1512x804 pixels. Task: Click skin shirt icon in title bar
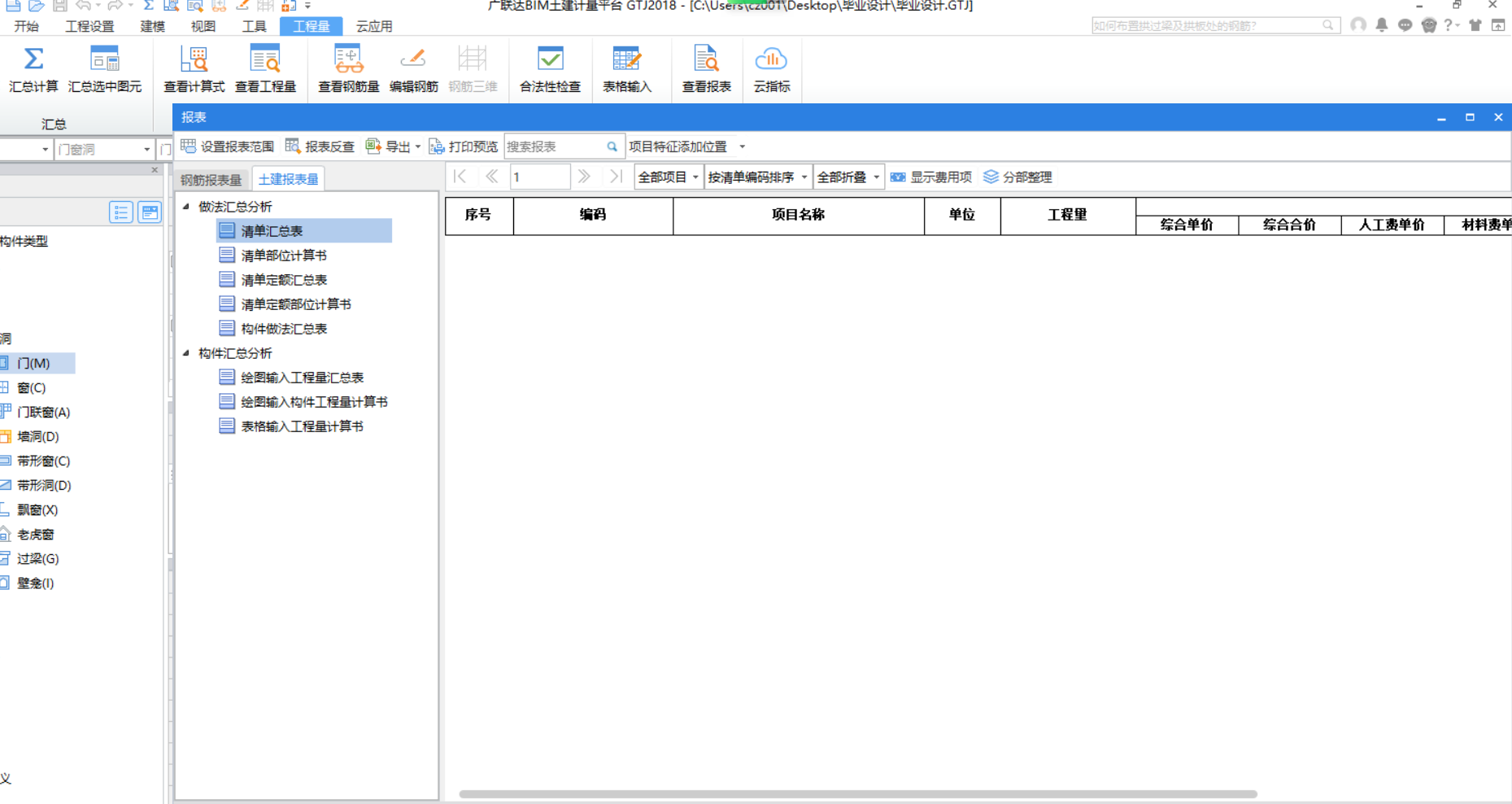[1475, 25]
